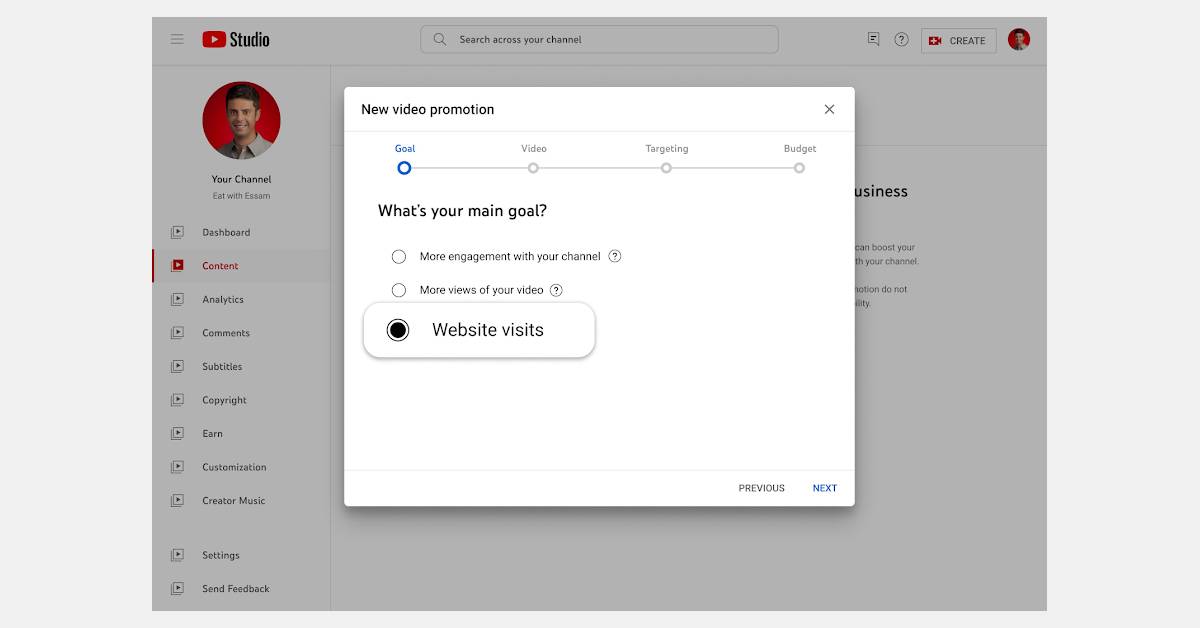1200x628 pixels.
Task: Select More views of your video
Action: [399, 290]
